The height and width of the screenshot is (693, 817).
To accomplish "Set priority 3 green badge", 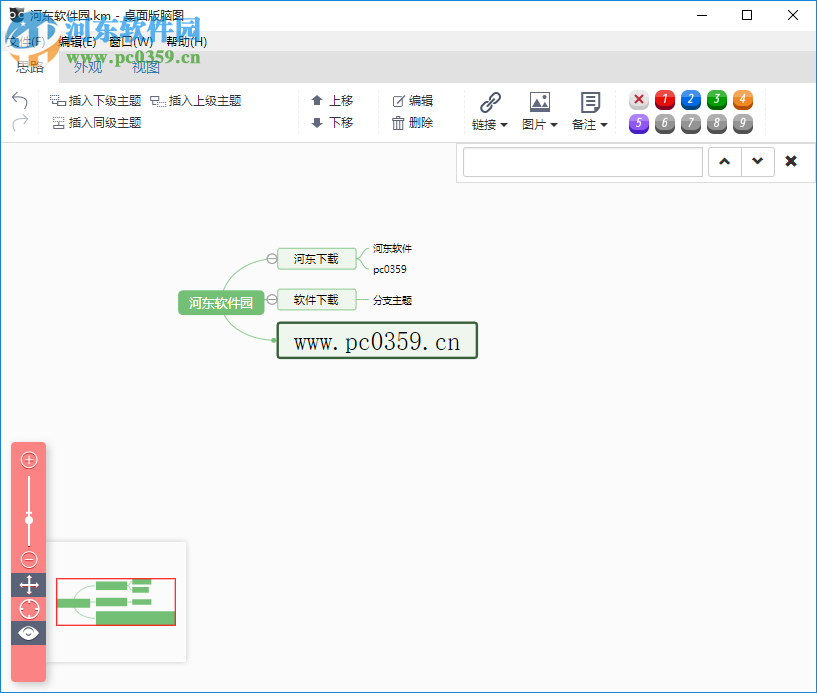I will pyautogui.click(x=717, y=100).
